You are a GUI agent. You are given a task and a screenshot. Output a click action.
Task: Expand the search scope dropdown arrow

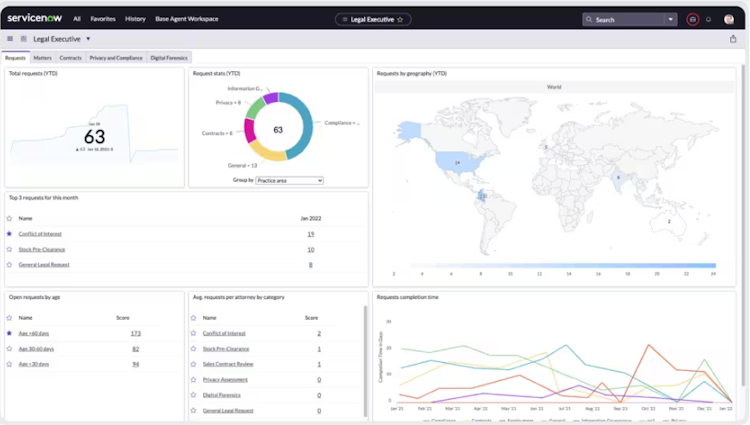[x=671, y=20]
